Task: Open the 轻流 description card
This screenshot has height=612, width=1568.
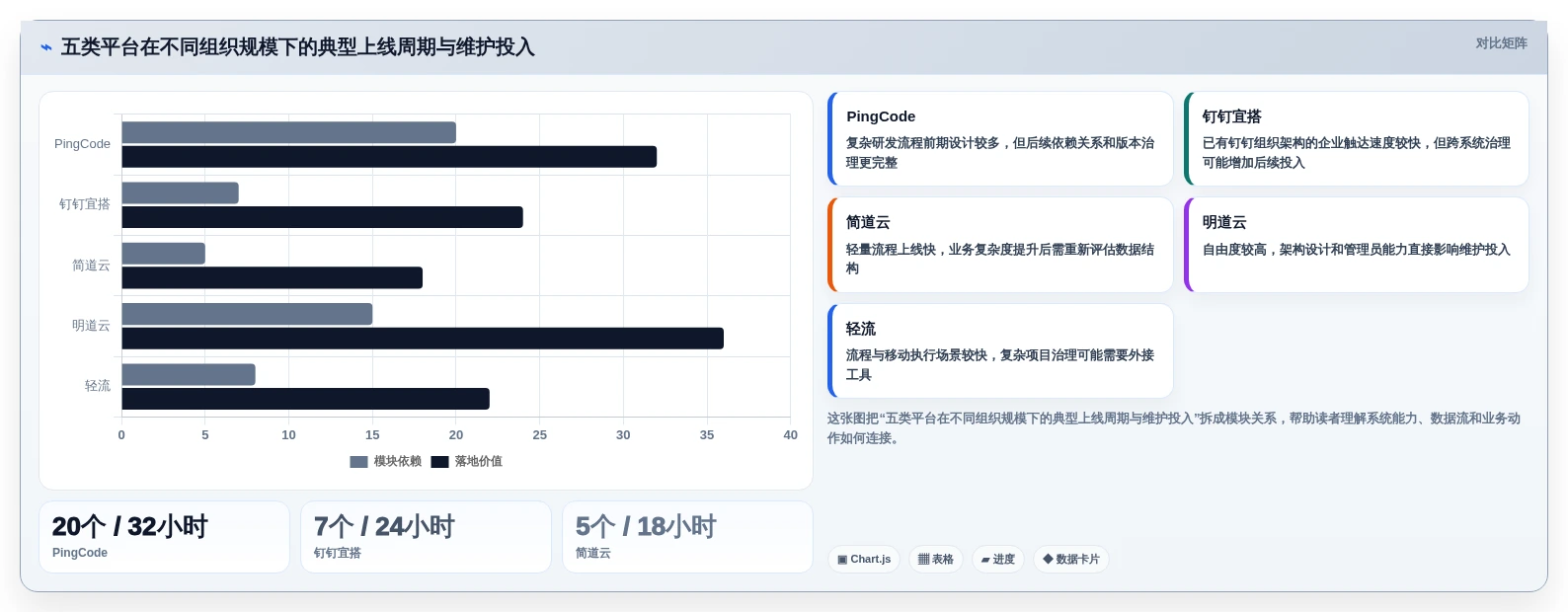Action: point(1000,351)
